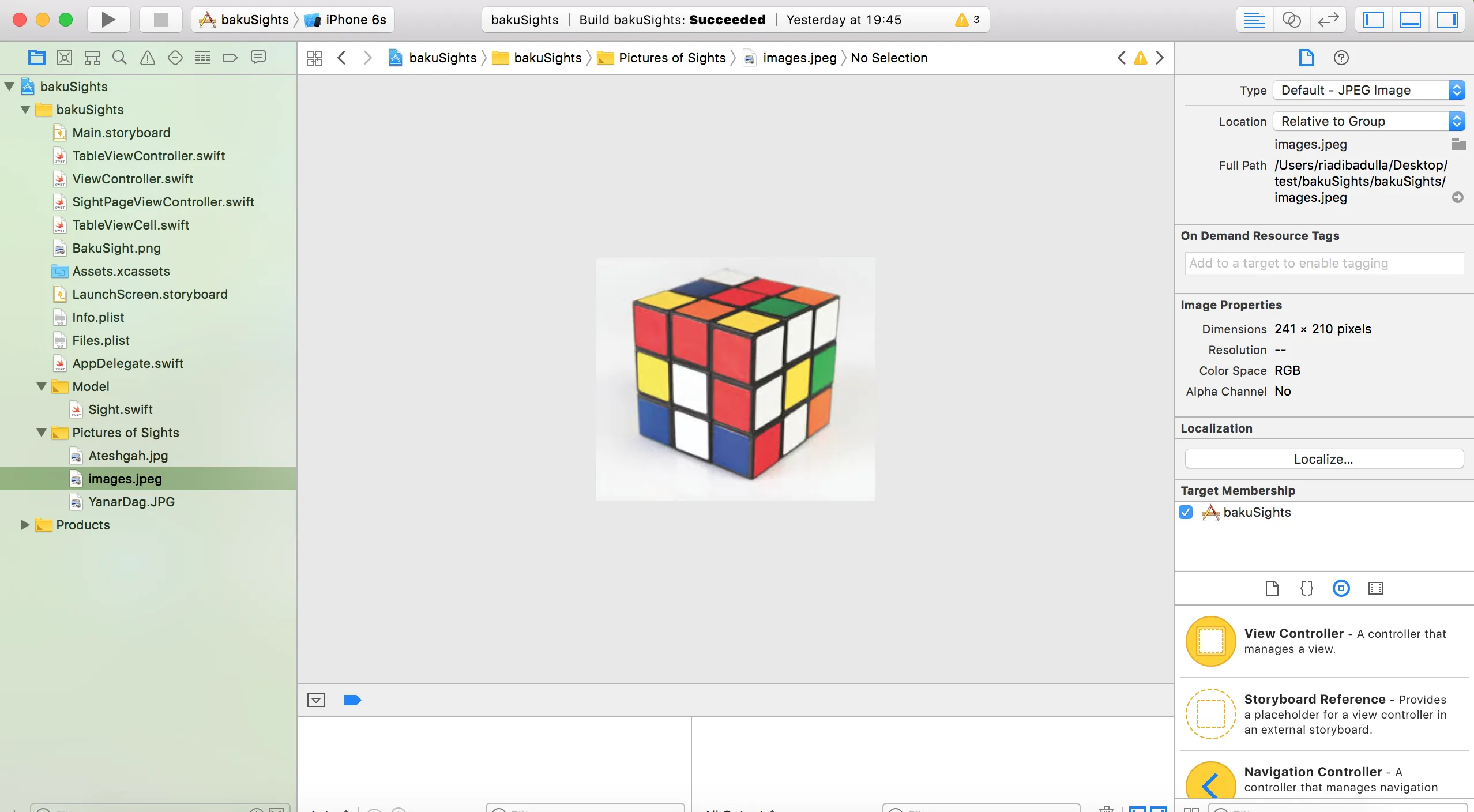
Task: Select YanarDag.JPG in the project tree
Action: 131,502
